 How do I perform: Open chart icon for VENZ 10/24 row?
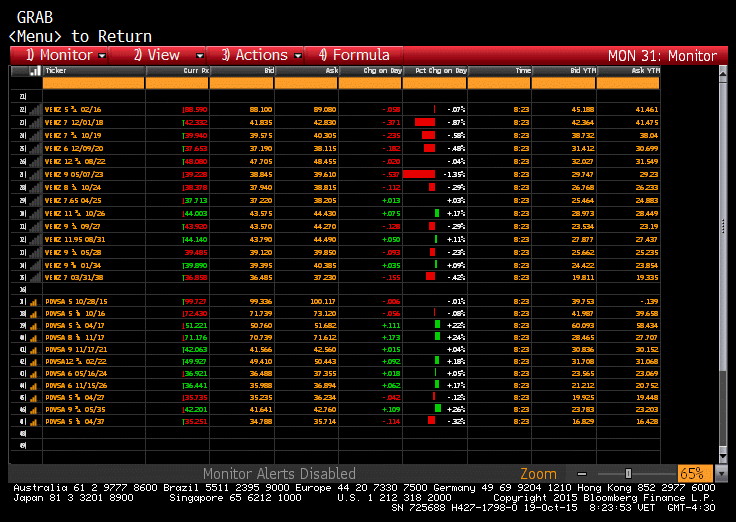click(x=35, y=188)
